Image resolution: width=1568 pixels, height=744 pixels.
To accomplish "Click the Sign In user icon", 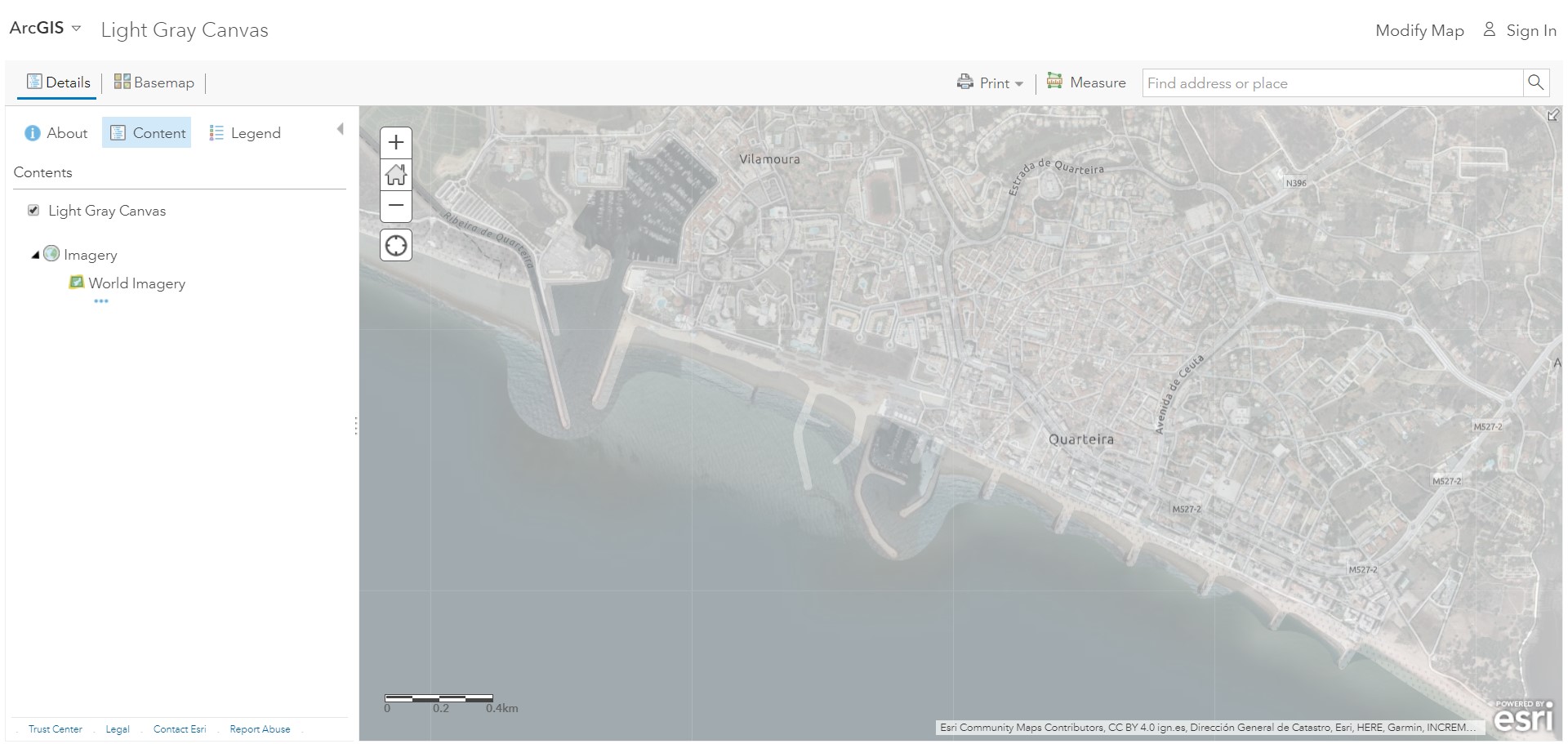I will (1490, 29).
